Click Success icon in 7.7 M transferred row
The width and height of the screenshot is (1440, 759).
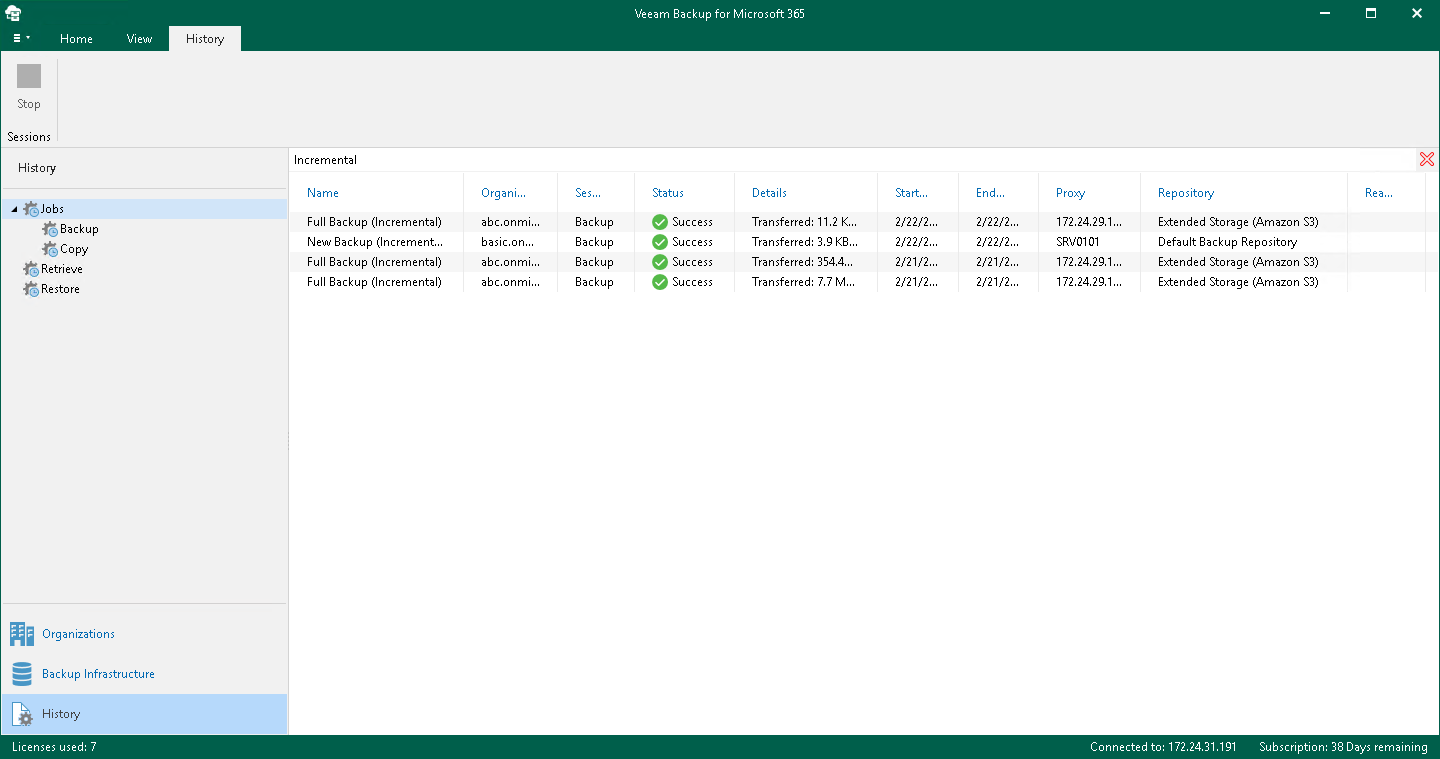(660, 282)
